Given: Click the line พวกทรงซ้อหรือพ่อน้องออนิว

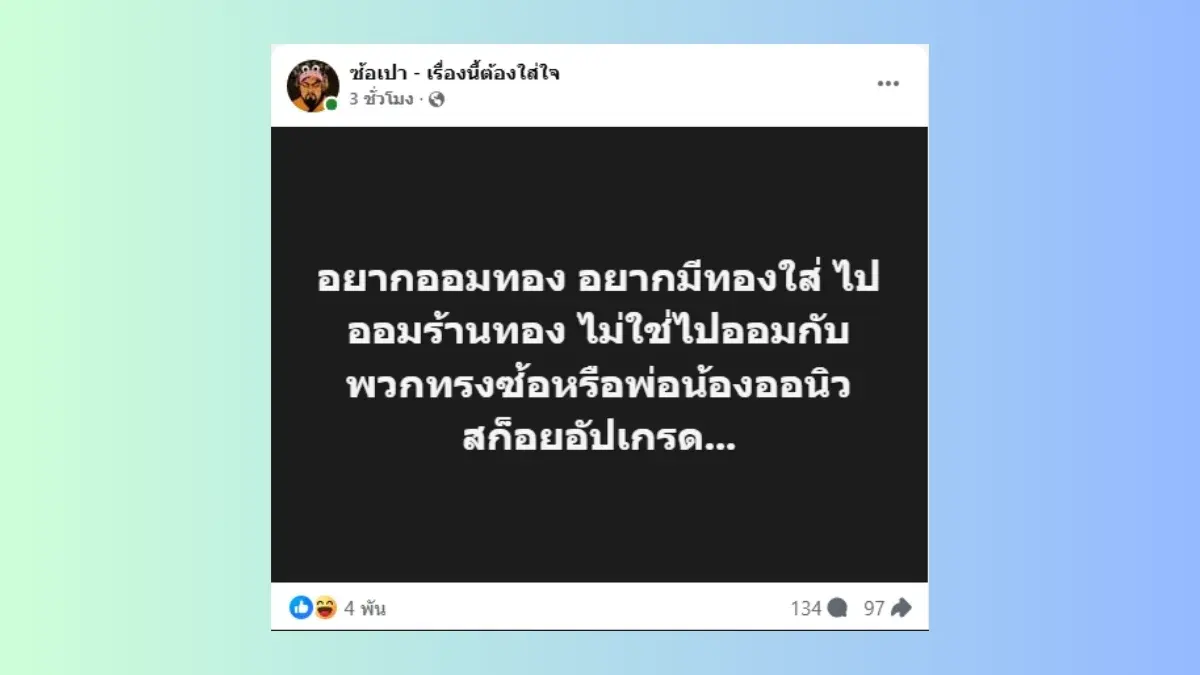Looking at the screenshot, I should [599, 386].
